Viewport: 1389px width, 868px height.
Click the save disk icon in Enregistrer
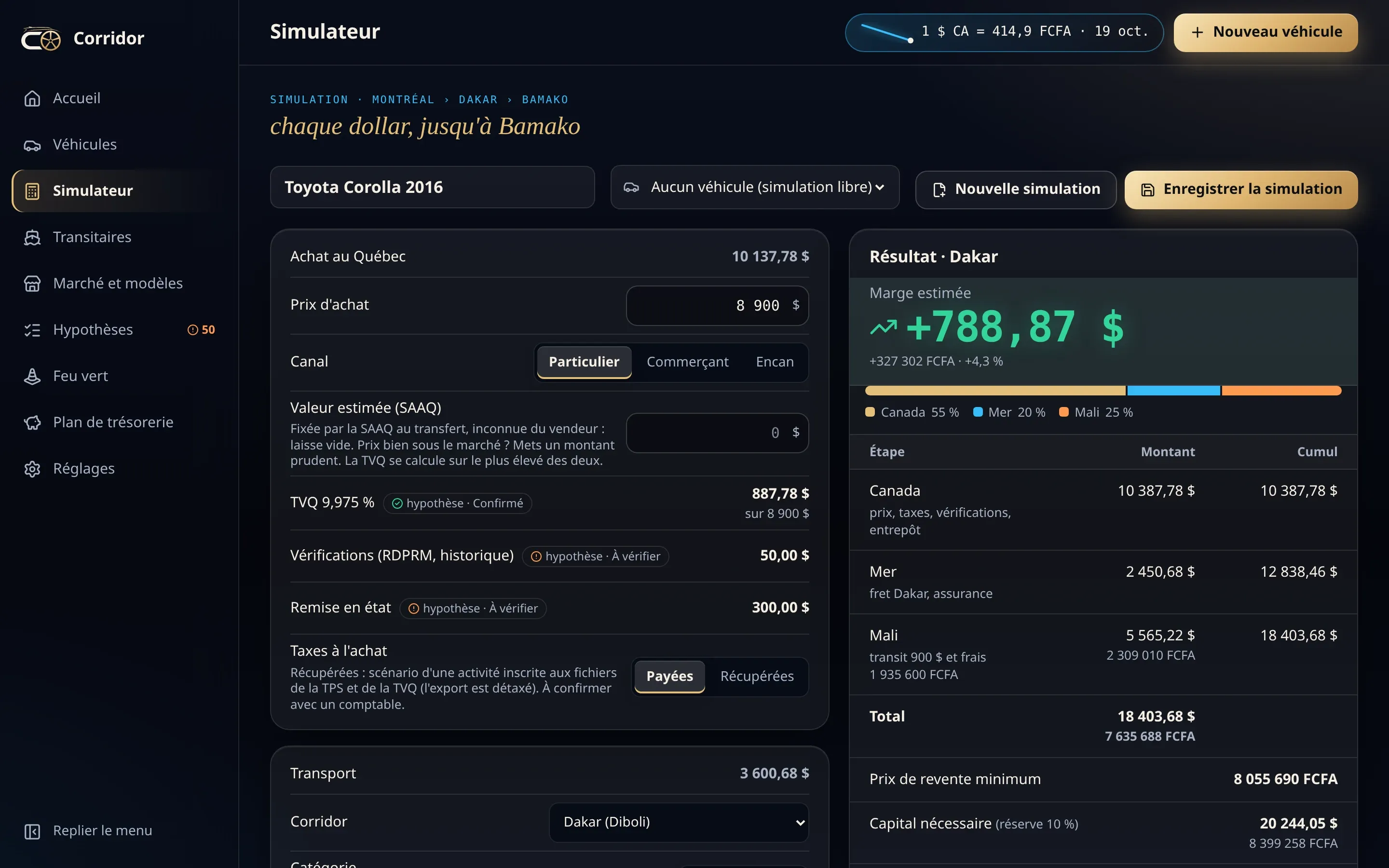[1147, 190]
